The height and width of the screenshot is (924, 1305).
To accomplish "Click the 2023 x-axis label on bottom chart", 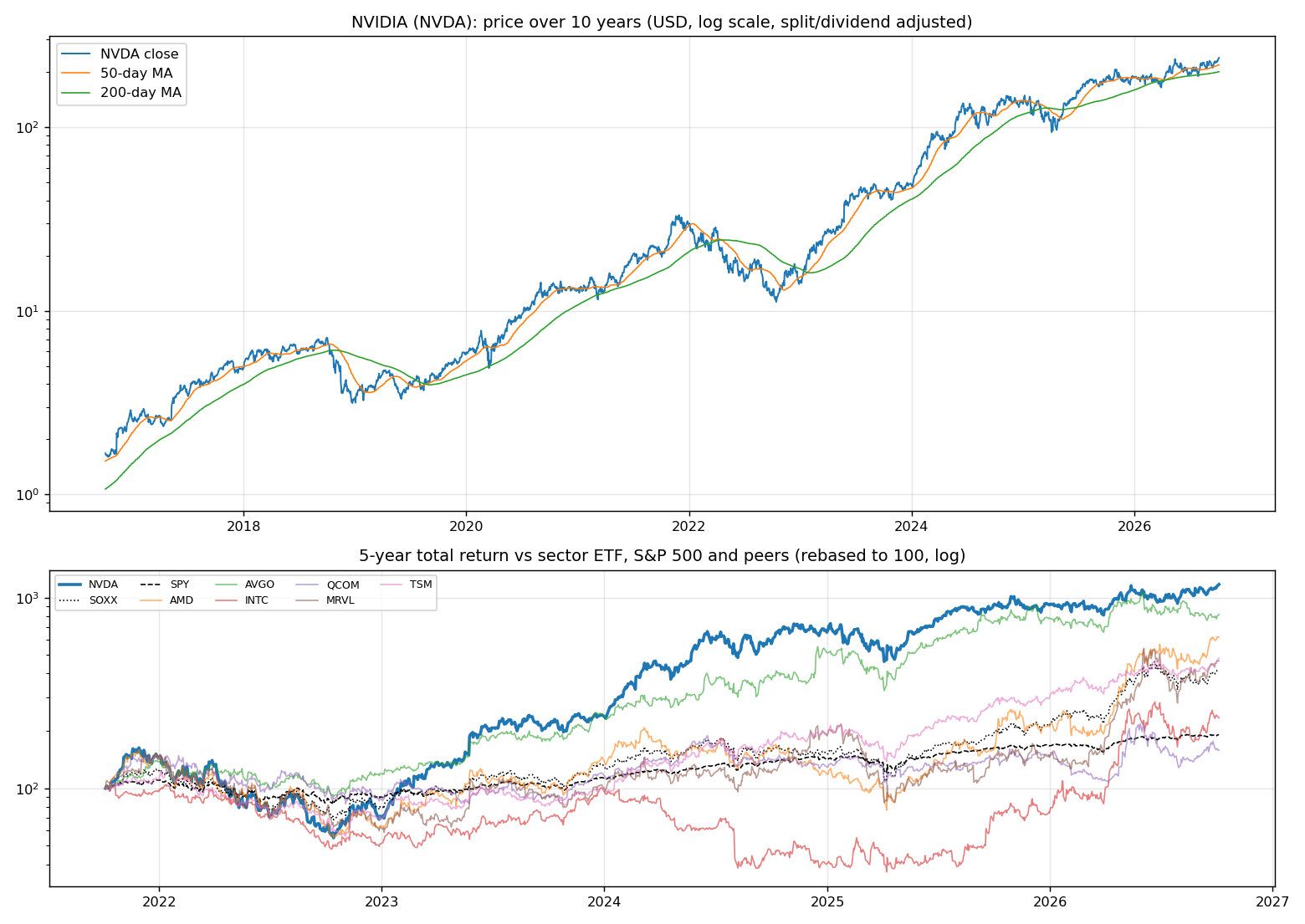I will (x=381, y=902).
